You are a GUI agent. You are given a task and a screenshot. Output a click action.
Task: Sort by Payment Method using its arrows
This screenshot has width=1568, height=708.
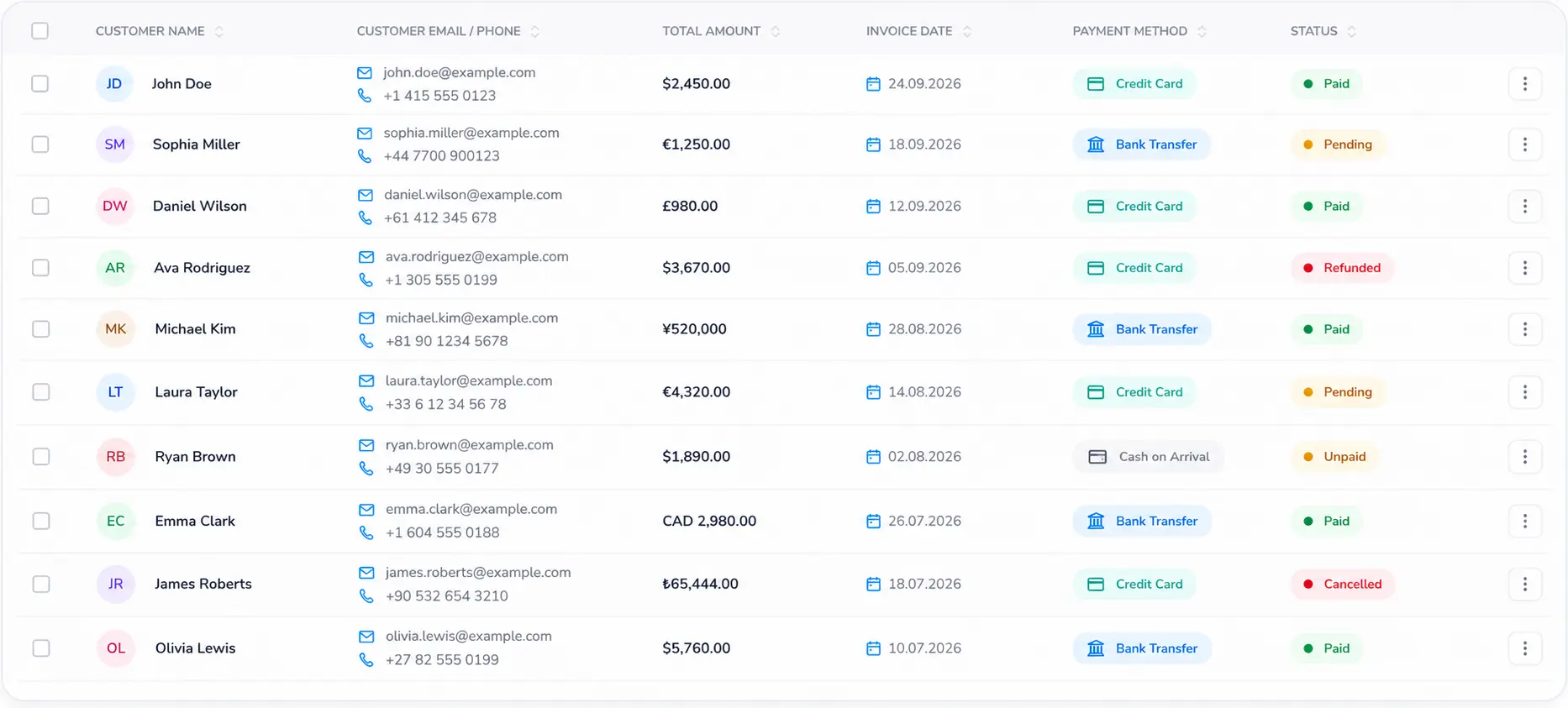(x=1202, y=32)
